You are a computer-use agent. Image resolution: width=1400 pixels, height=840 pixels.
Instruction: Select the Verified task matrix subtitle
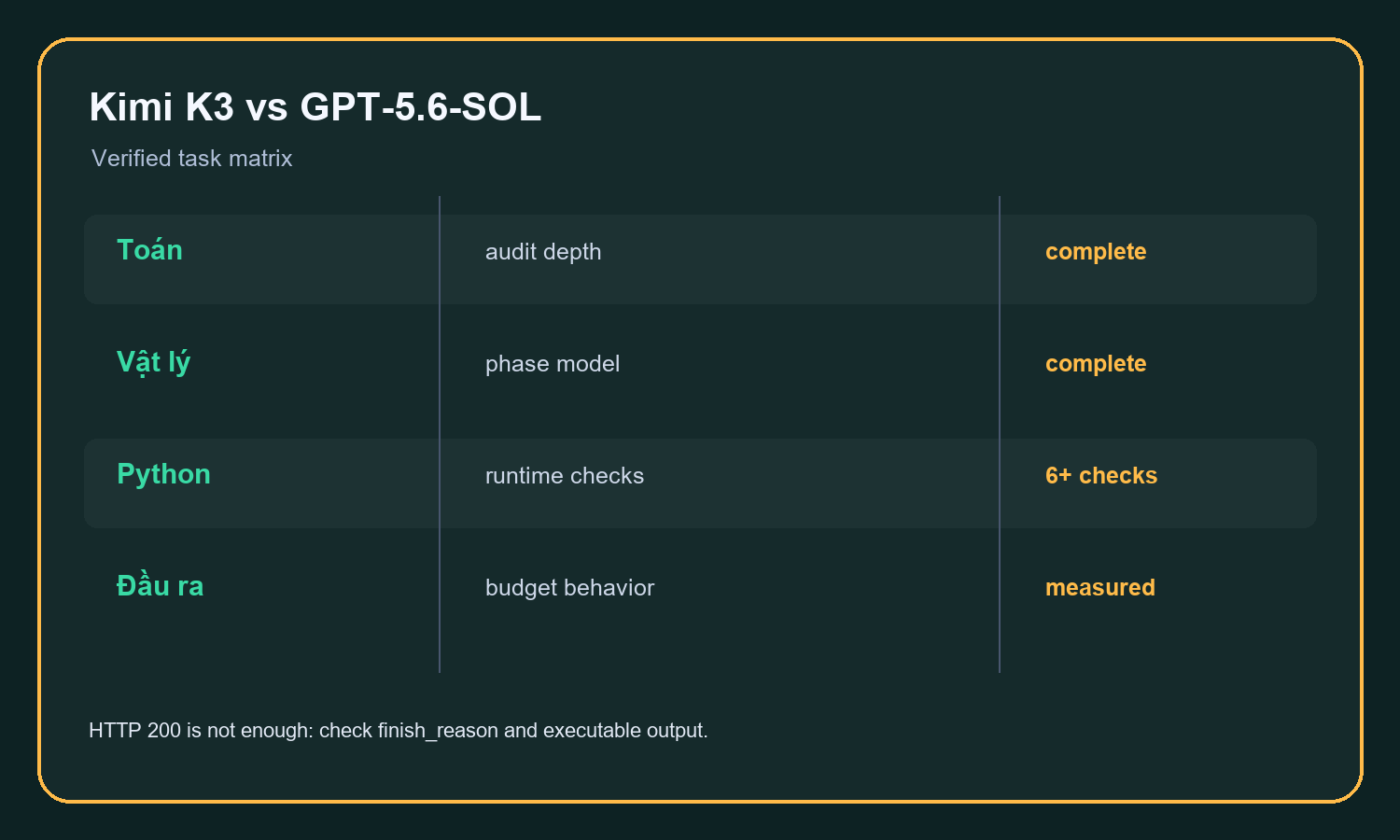pos(192,159)
